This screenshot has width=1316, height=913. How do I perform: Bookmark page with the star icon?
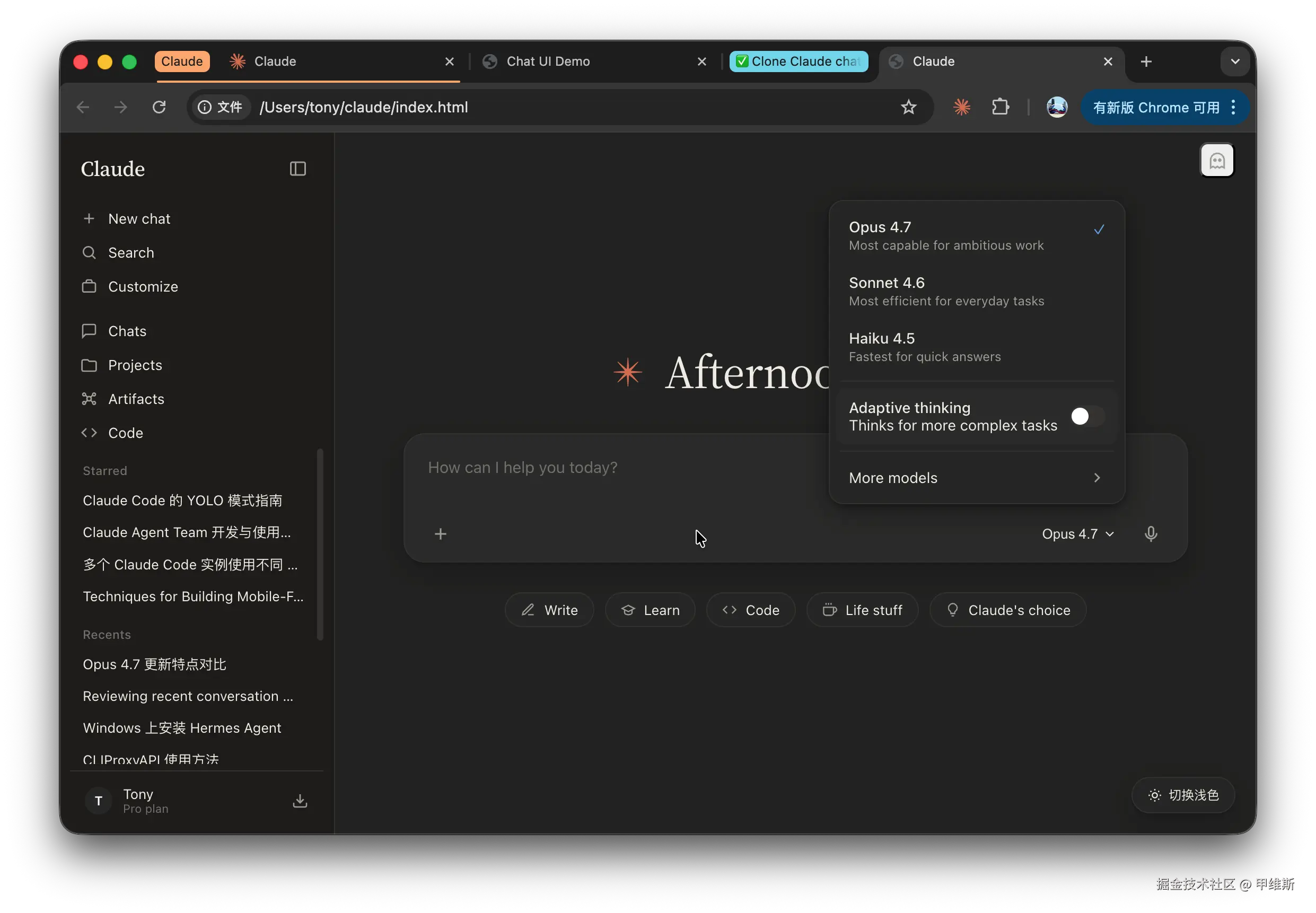pos(908,107)
